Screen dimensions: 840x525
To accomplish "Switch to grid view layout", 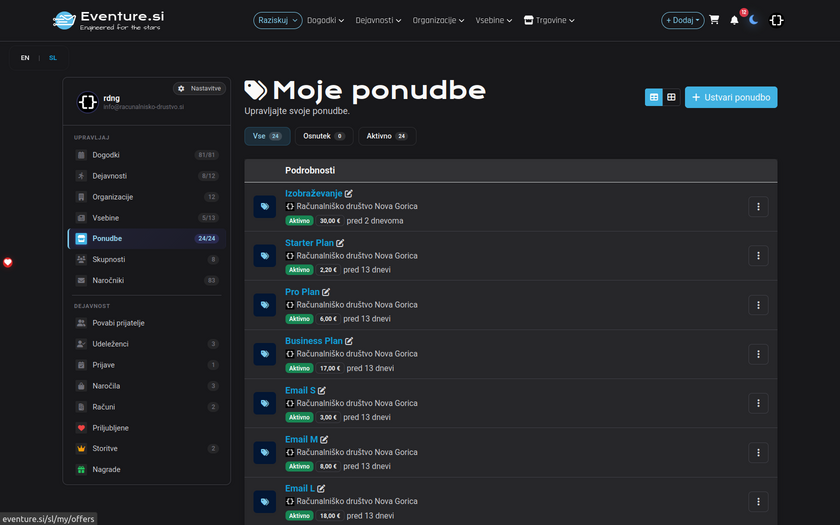I will point(671,97).
